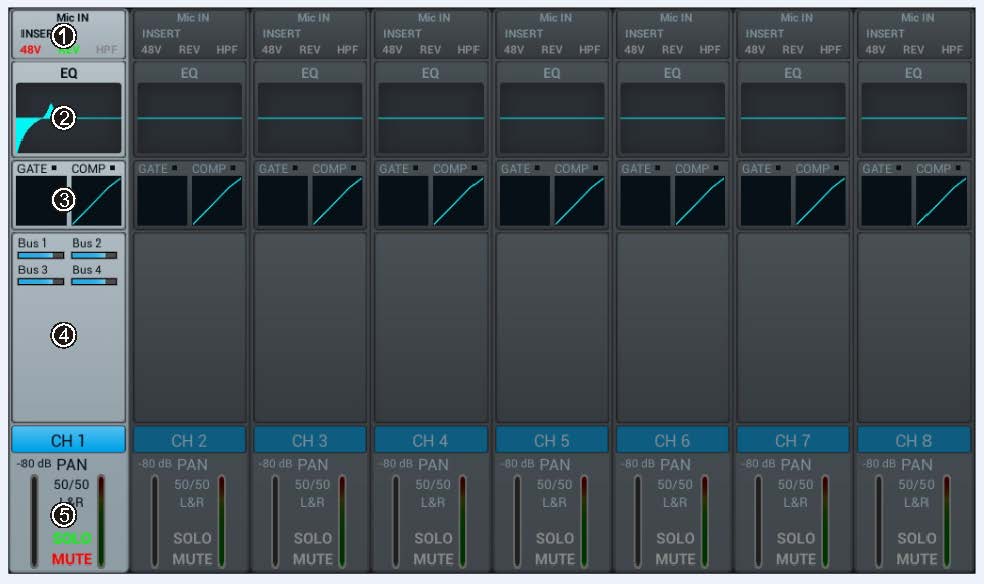Mute channel 5
This screenshot has width=985, height=584.
[x=555, y=559]
